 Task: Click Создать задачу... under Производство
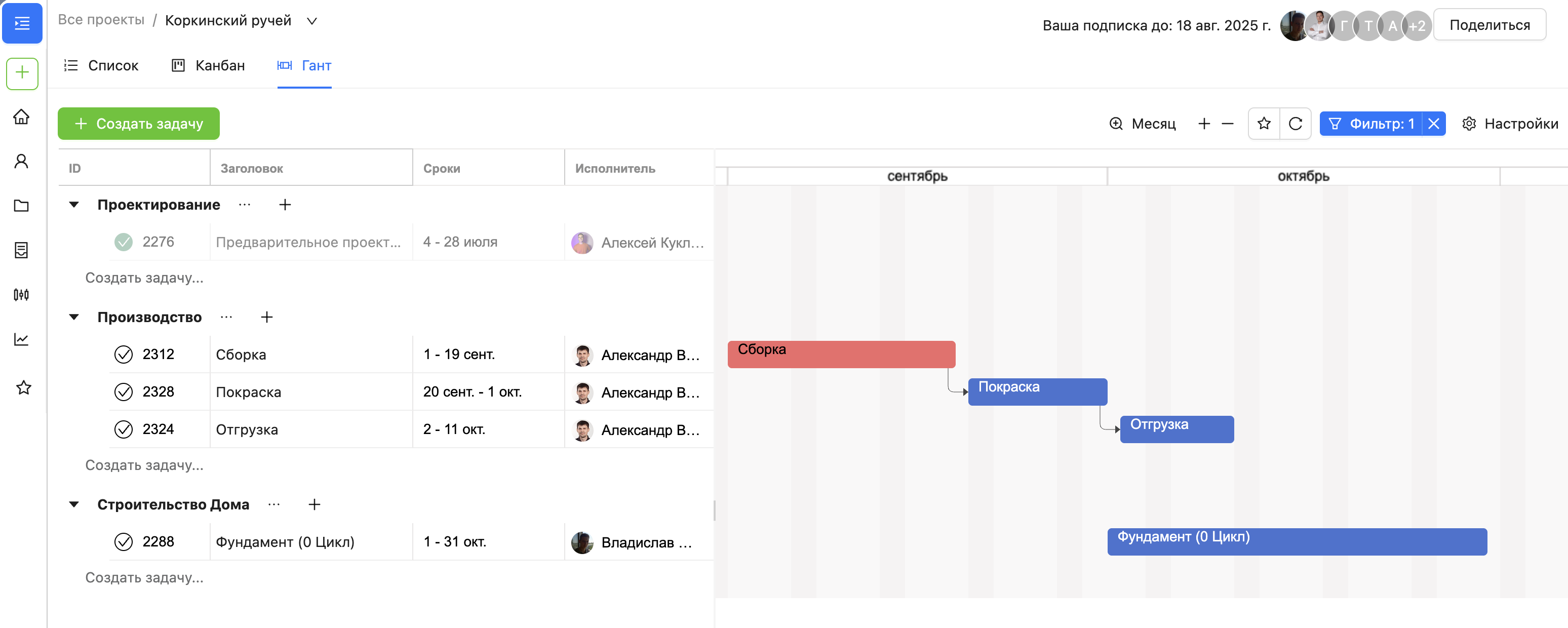144,465
